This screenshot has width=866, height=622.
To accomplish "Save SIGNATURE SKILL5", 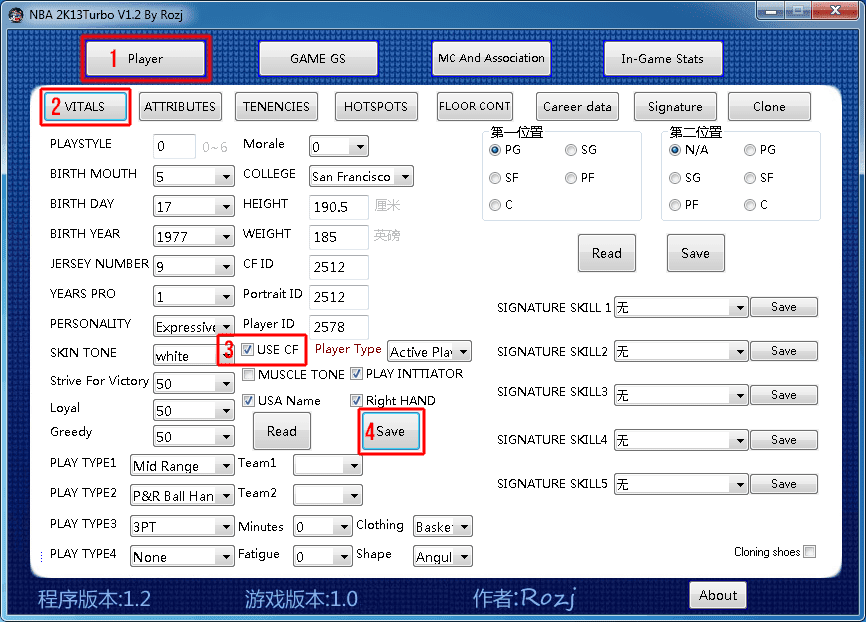I will 784,484.
